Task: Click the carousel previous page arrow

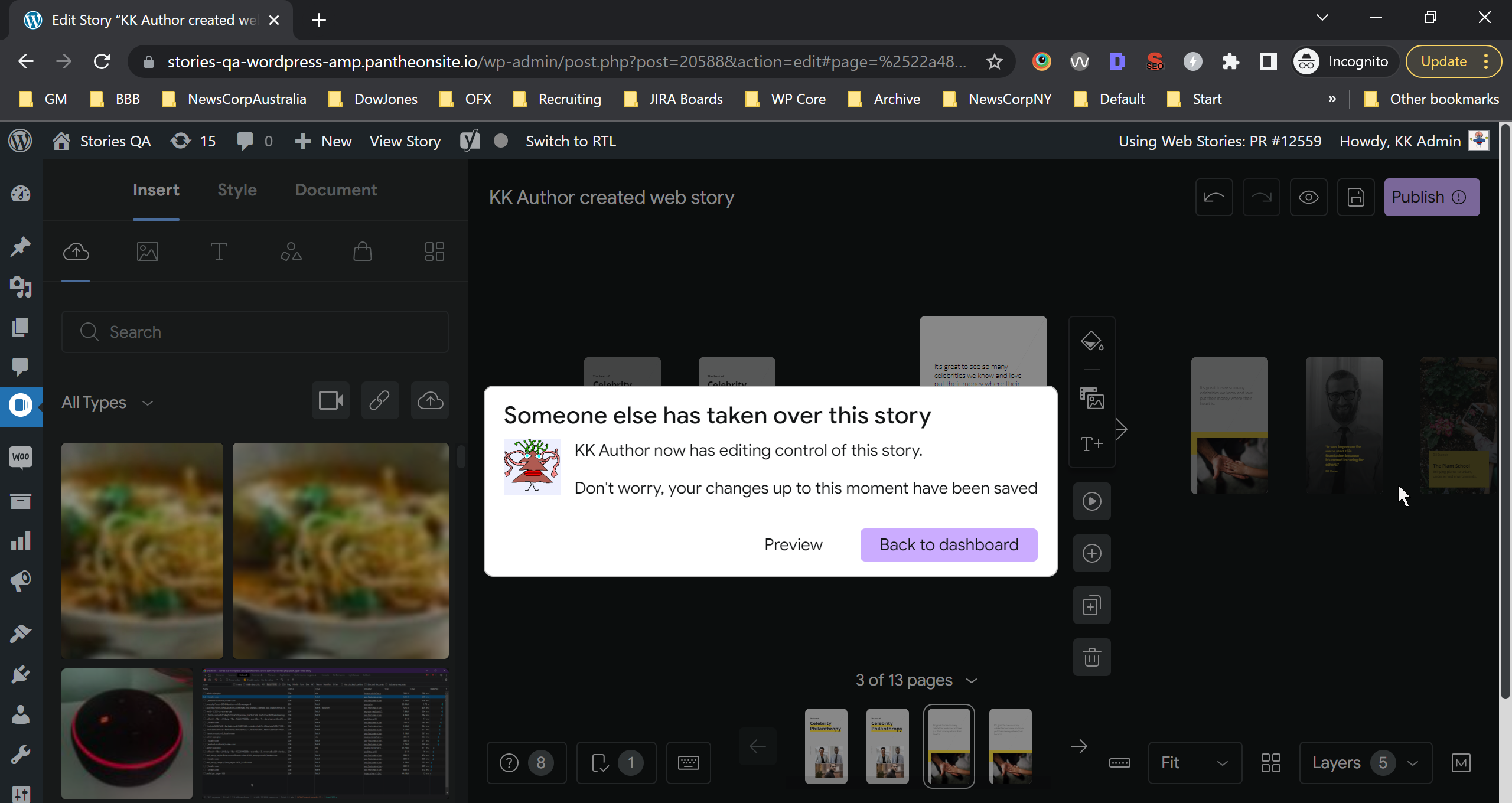Action: pyautogui.click(x=758, y=746)
